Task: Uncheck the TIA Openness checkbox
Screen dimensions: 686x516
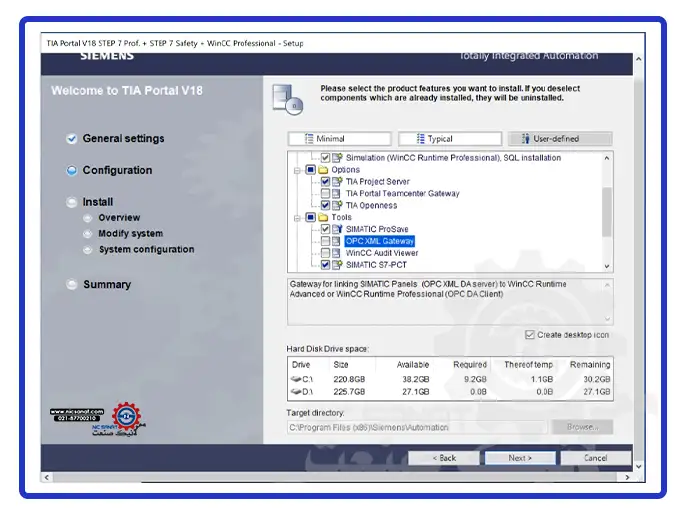Action: (x=325, y=205)
